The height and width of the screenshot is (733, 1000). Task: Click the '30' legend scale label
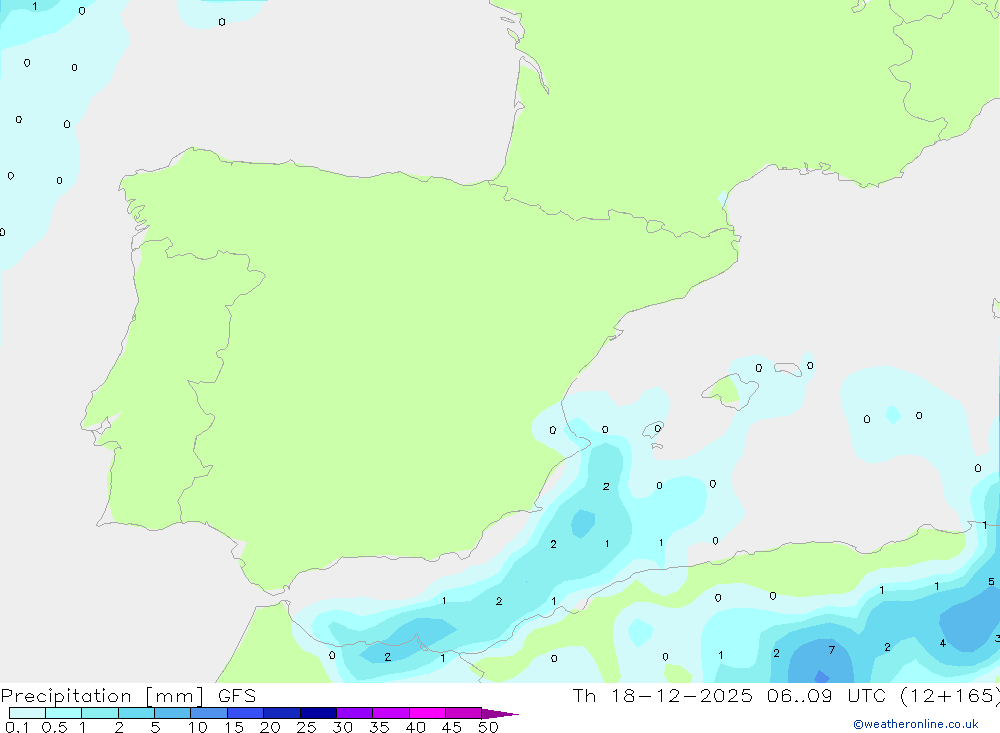pos(343,727)
